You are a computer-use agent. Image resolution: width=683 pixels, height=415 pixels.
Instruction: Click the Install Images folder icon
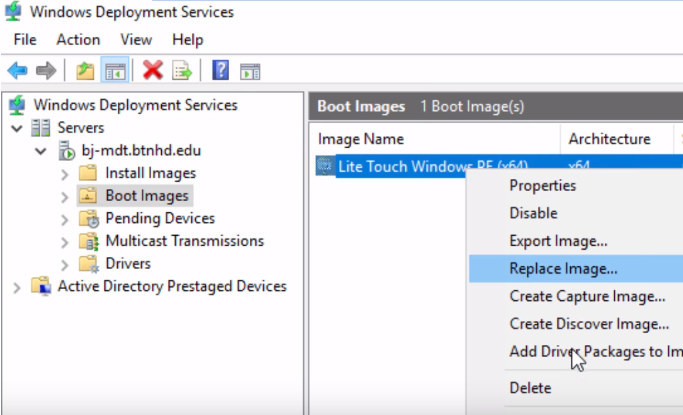[88, 173]
